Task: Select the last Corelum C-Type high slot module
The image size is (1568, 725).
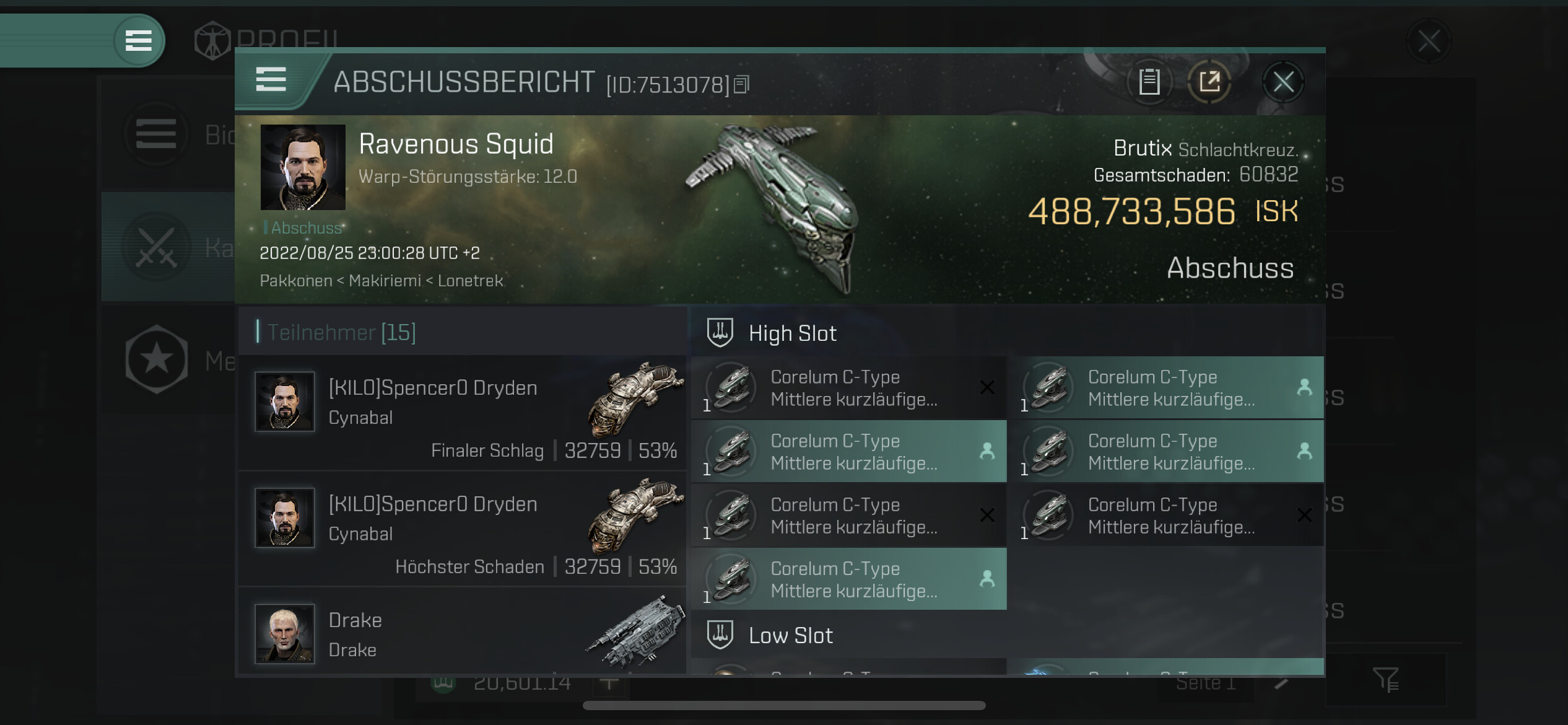Action: (849, 579)
